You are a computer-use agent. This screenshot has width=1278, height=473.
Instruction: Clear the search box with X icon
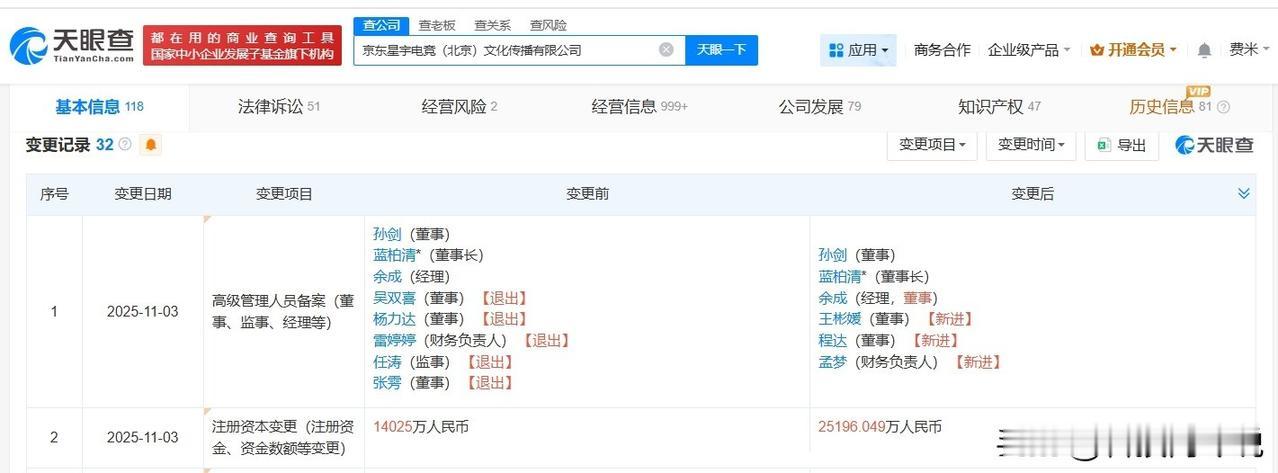click(666, 50)
